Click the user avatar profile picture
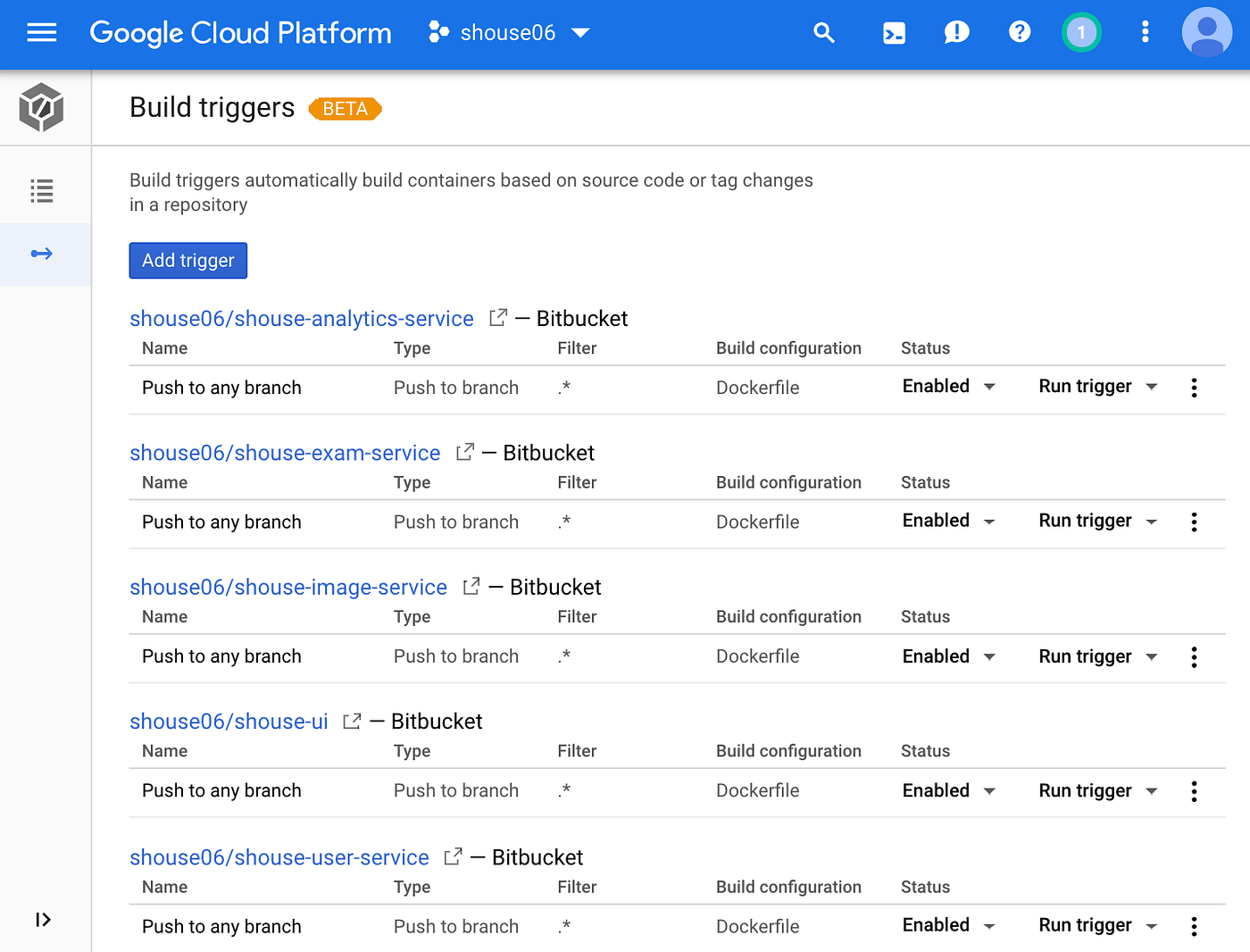Viewport: 1250px width, 952px height. coord(1207,32)
